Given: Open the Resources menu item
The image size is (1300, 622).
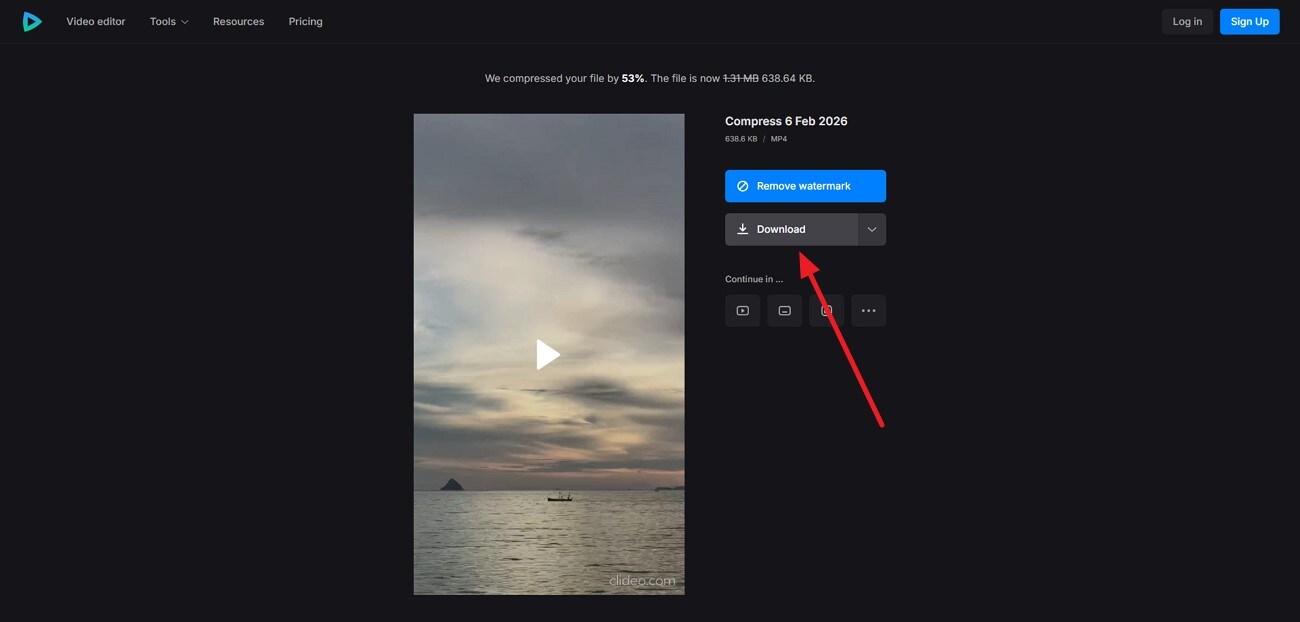Looking at the screenshot, I should point(238,20).
